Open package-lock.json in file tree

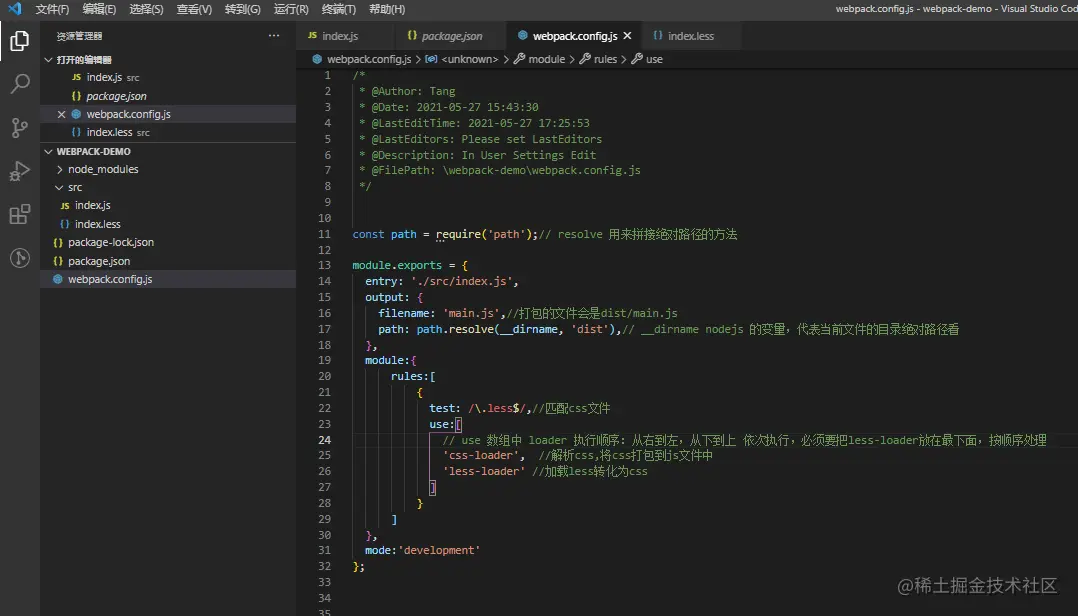point(110,243)
